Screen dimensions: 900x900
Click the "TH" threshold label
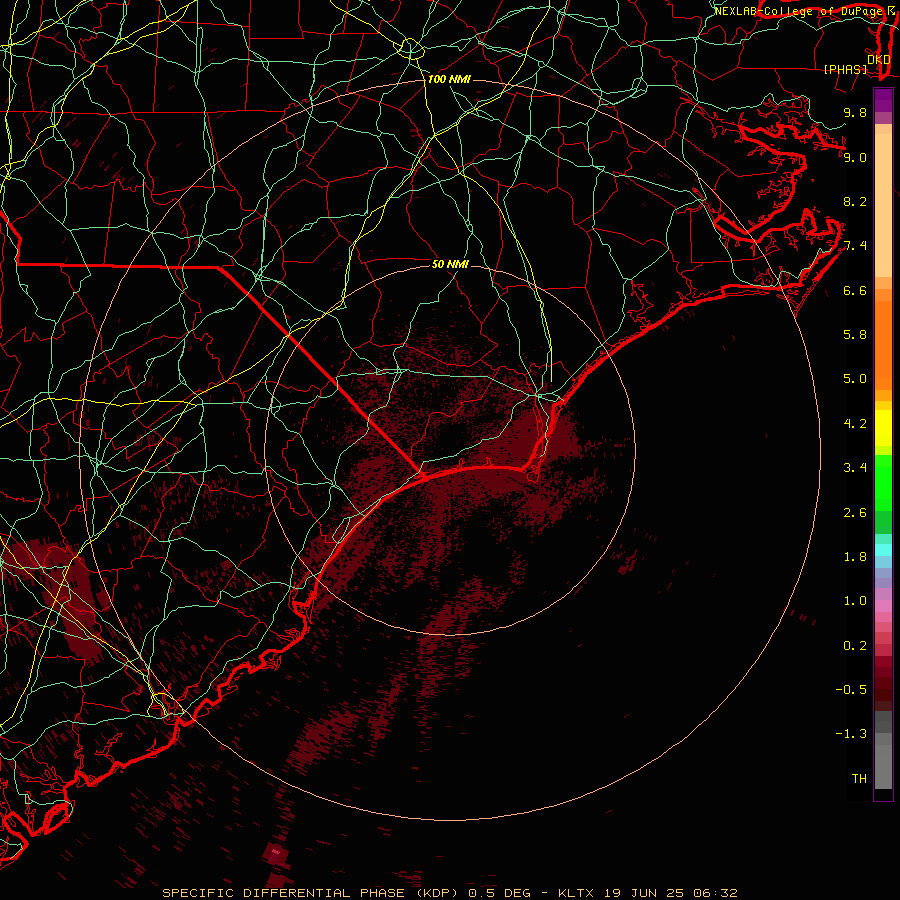coord(859,779)
